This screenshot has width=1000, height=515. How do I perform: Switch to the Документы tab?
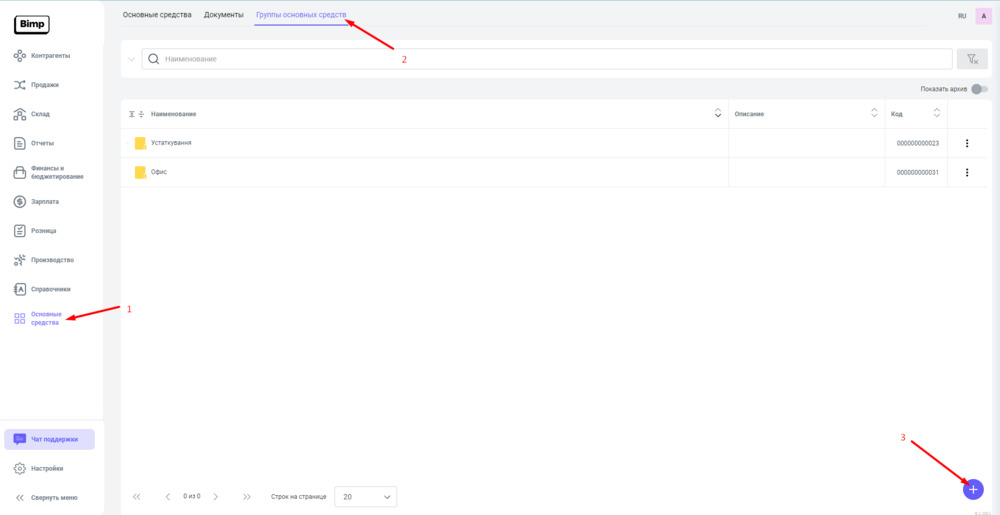coord(223,15)
